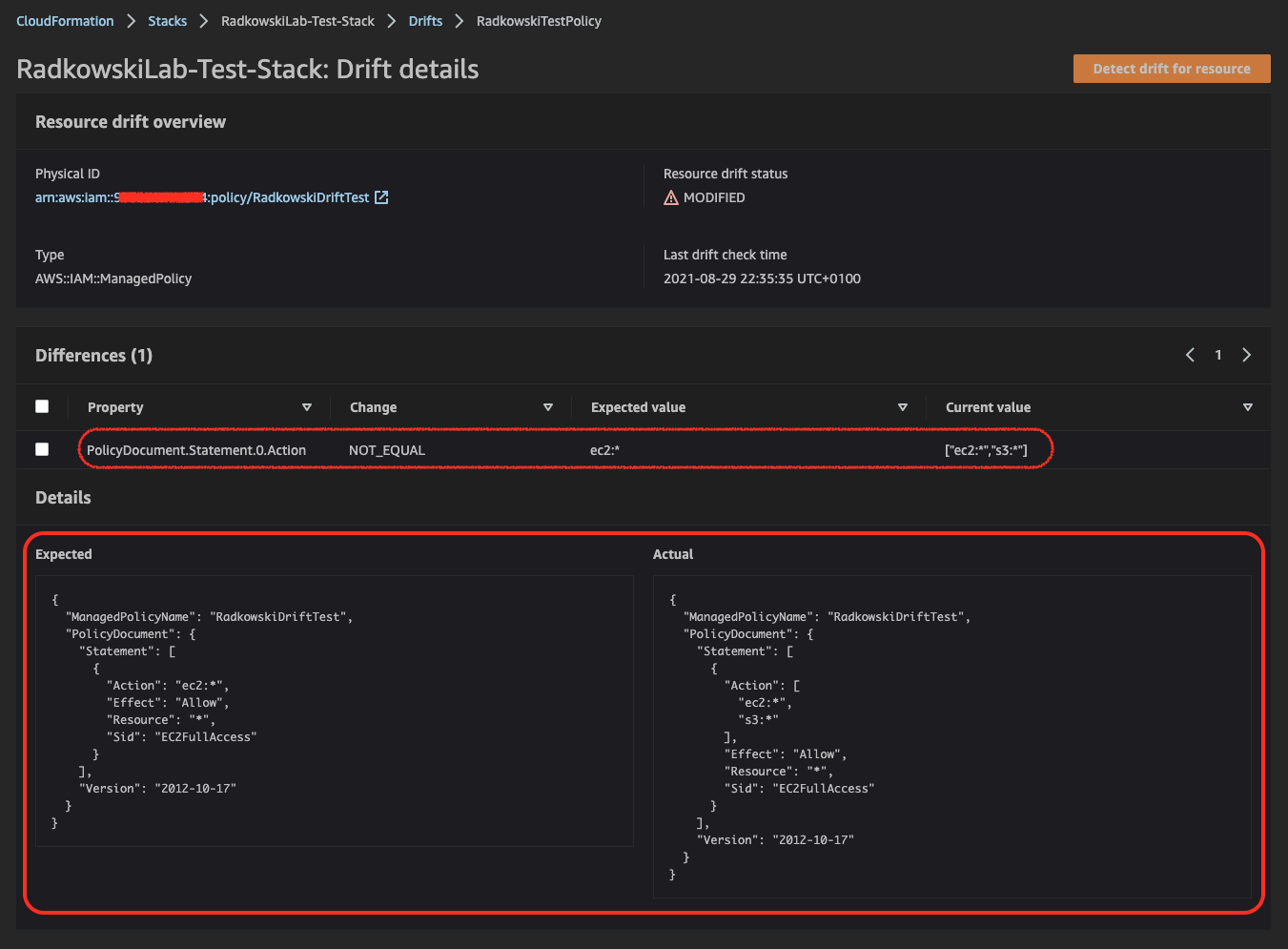The image size is (1288, 949).
Task: Click the Property column header
Action: click(115, 407)
